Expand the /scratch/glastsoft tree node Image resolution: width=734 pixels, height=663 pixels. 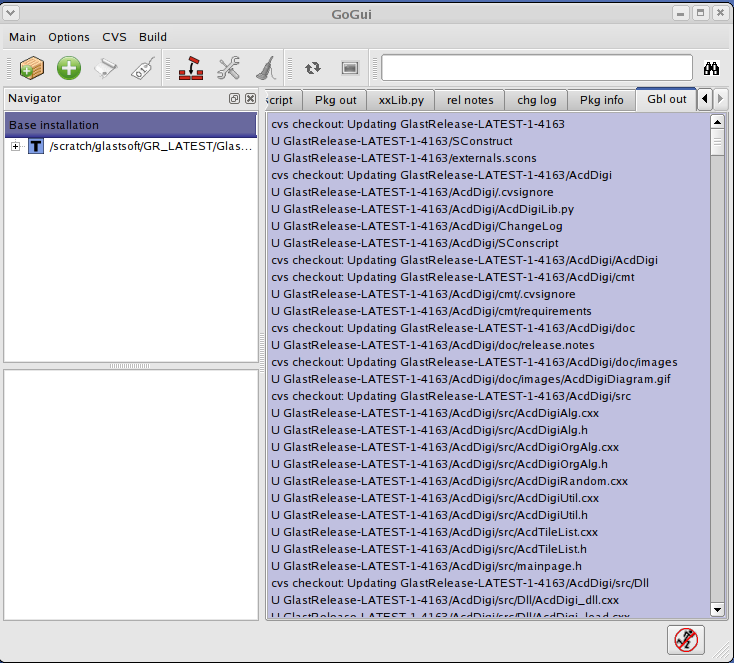[15, 147]
